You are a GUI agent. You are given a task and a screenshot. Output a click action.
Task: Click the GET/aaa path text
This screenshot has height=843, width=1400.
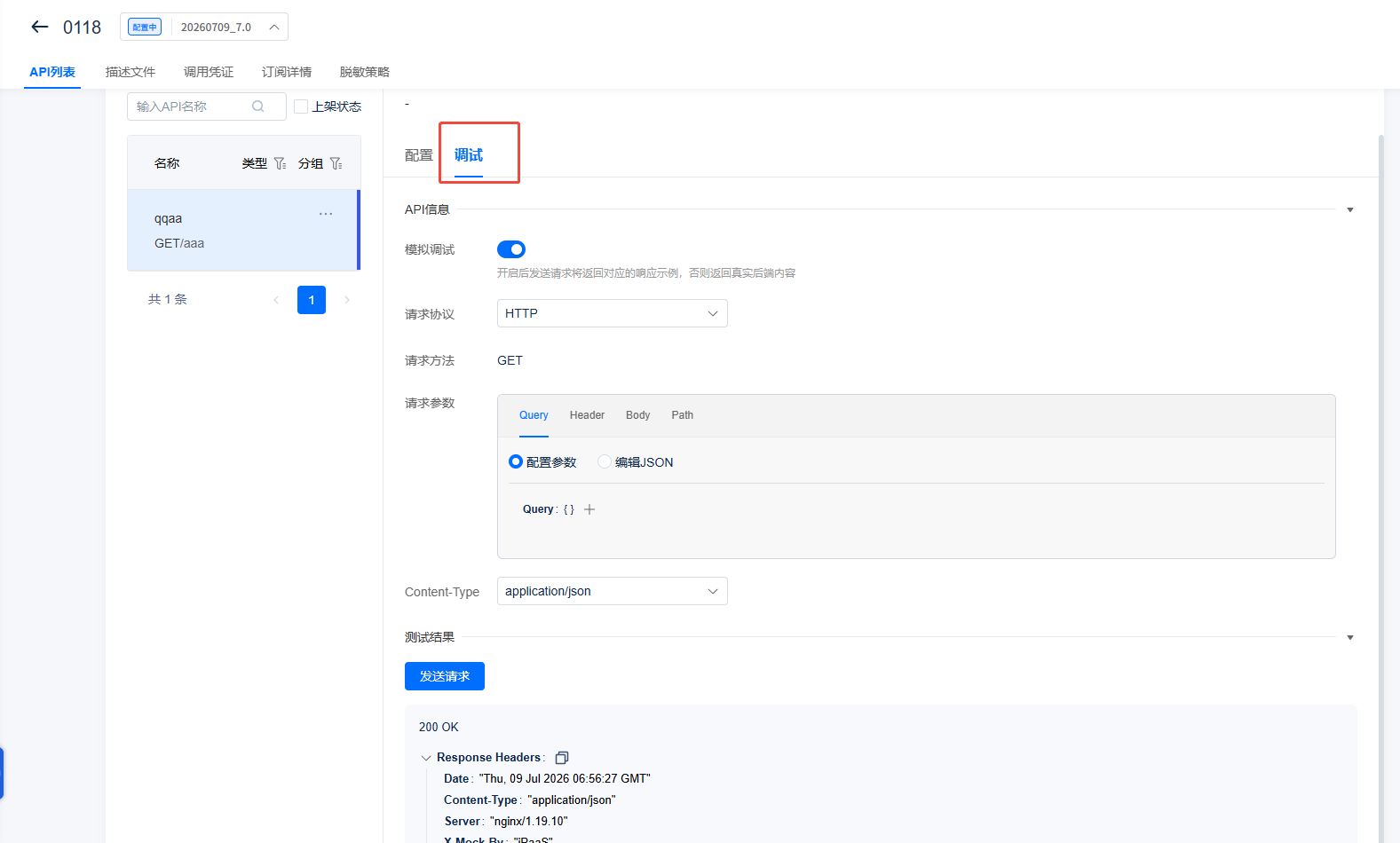click(179, 243)
